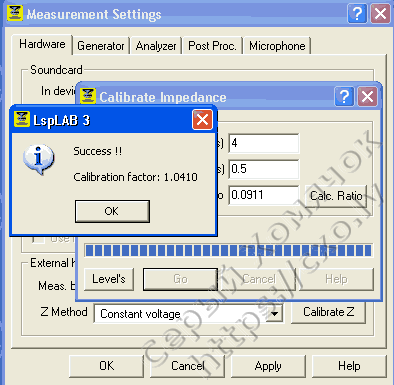Viewport: 394px width, 385px height.
Task: Click the Measurement Settings title bar icon
Action: click(15, 13)
